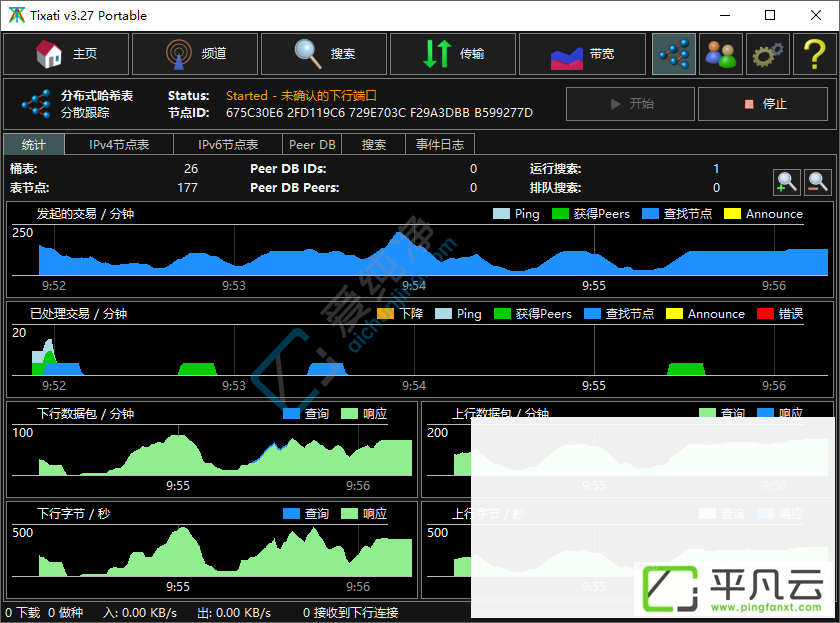The height and width of the screenshot is (623, 840).
Task: Open the 搜索 search section
Action: (x=324, y=54)
